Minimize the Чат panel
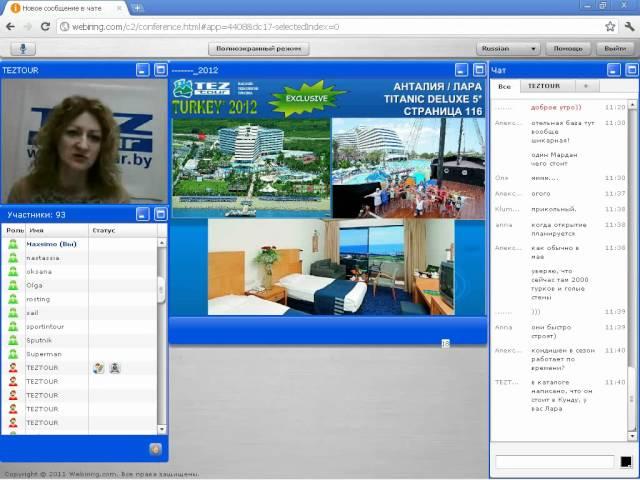The width and height of the screenshot is (640, 480). 613,70
